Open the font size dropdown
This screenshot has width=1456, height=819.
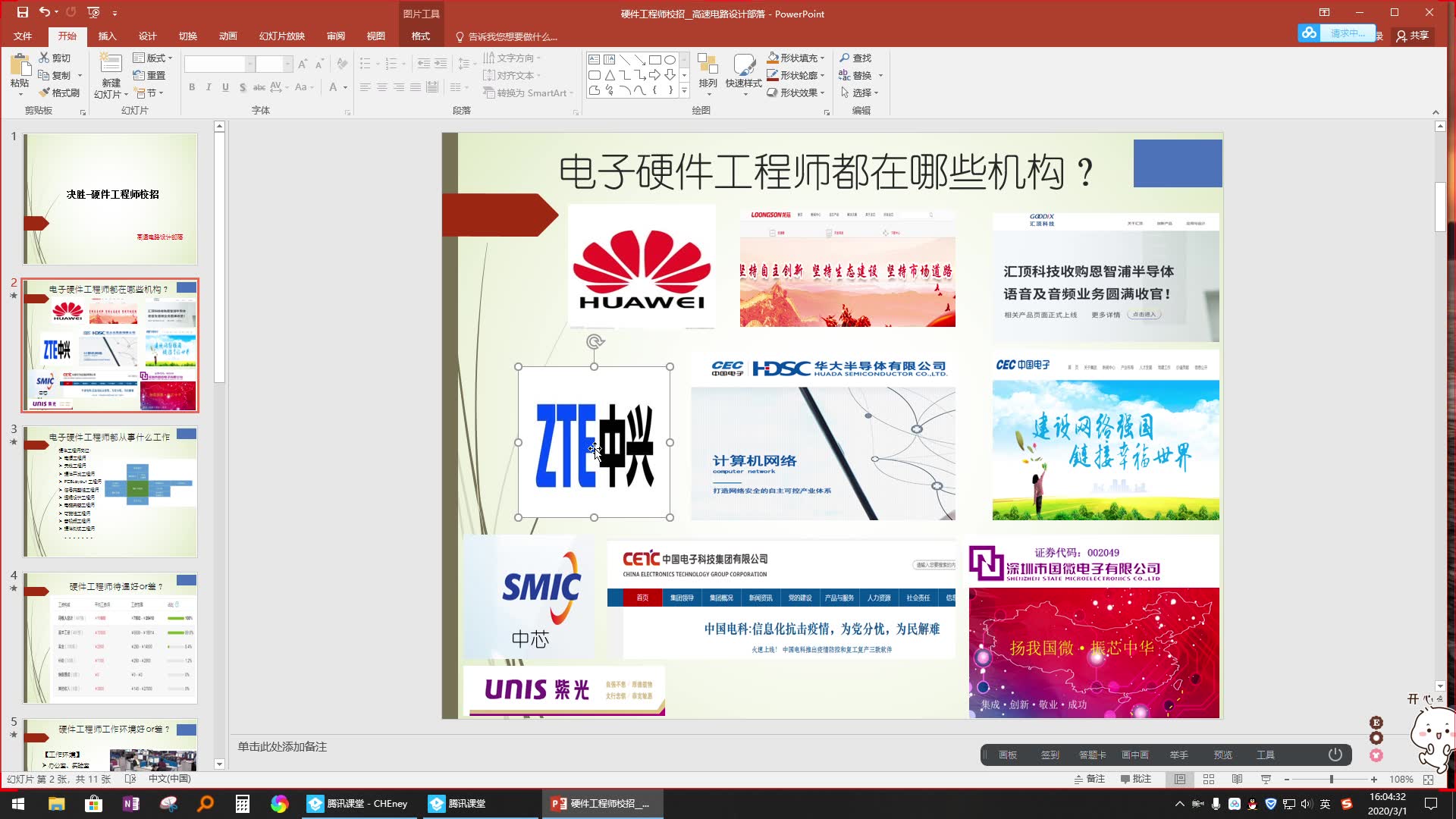click(x=287, y=64)
